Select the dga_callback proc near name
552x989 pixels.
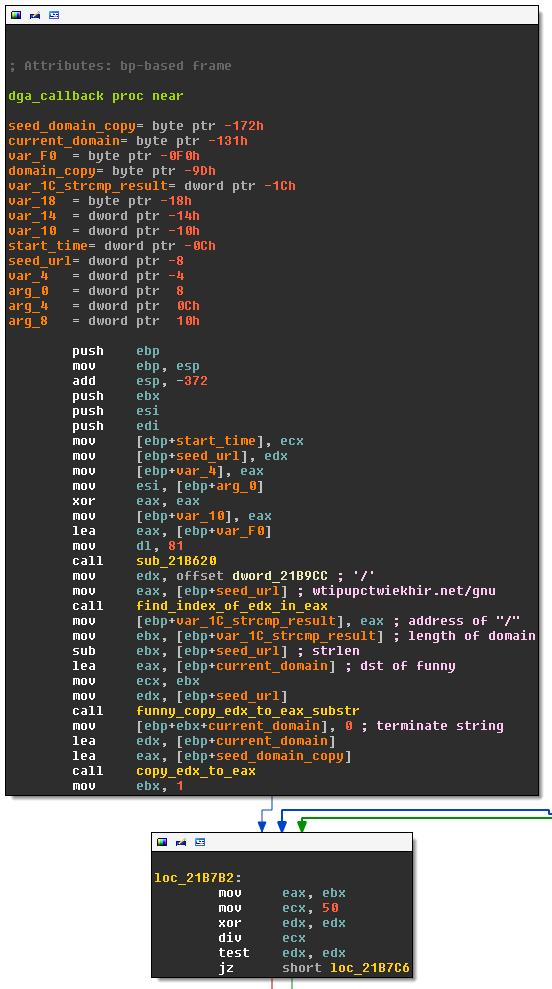click(96, 96)
